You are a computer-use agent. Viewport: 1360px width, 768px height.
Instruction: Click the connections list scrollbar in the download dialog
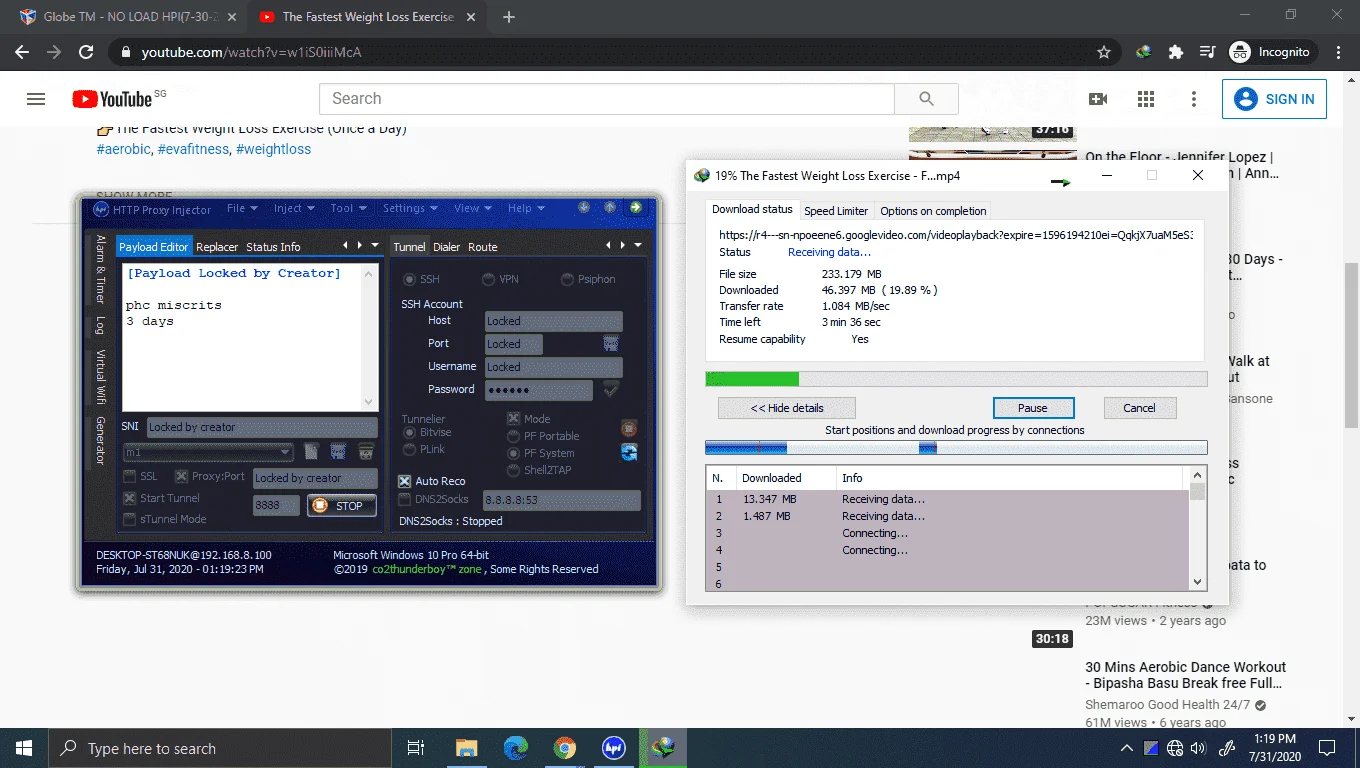(1198, 528)
